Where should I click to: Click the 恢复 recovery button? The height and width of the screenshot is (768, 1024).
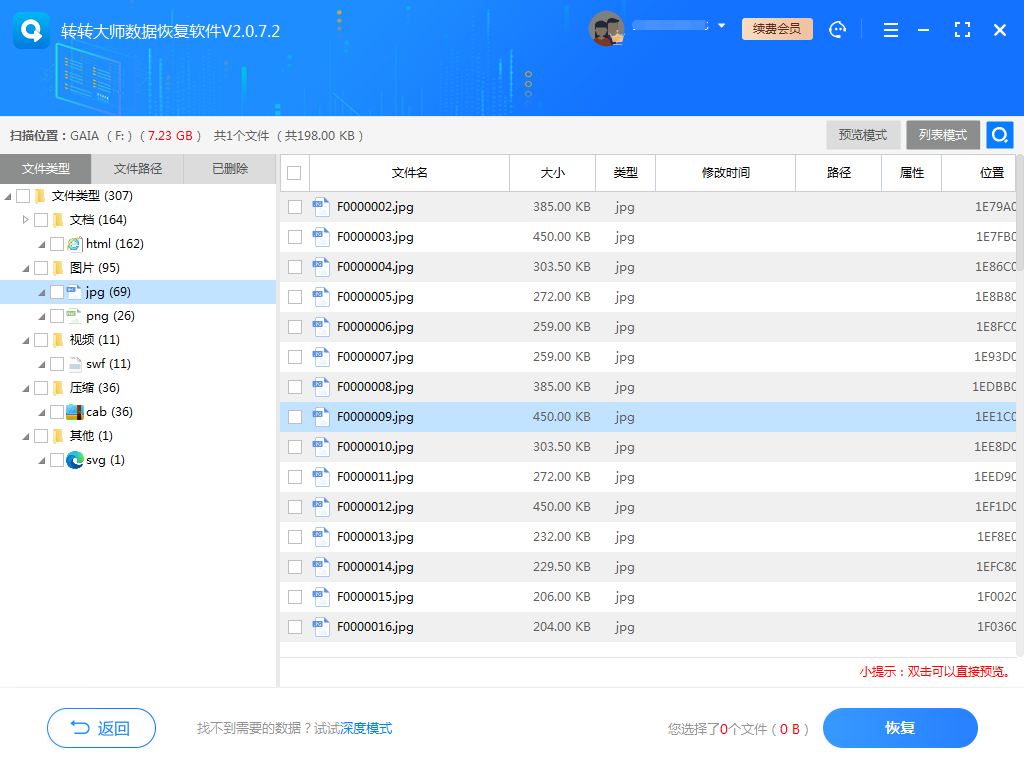coord(899,728)
